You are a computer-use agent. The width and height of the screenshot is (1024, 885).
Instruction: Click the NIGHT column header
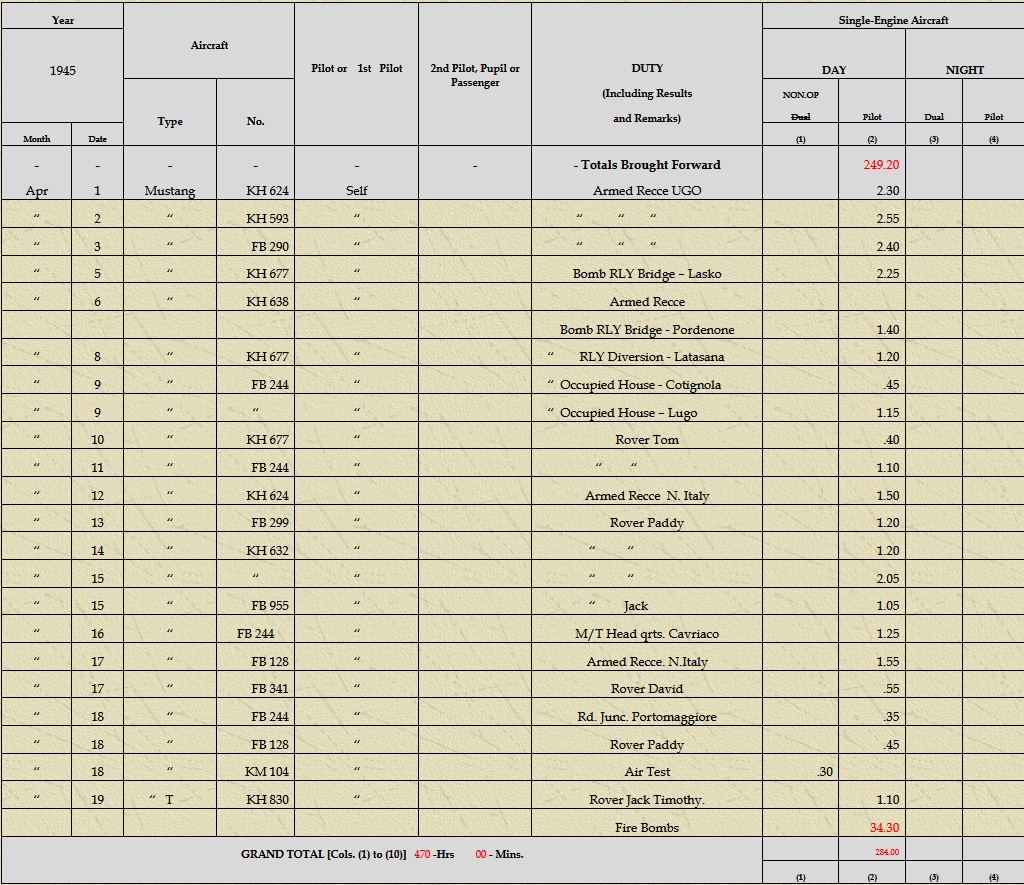965,70
